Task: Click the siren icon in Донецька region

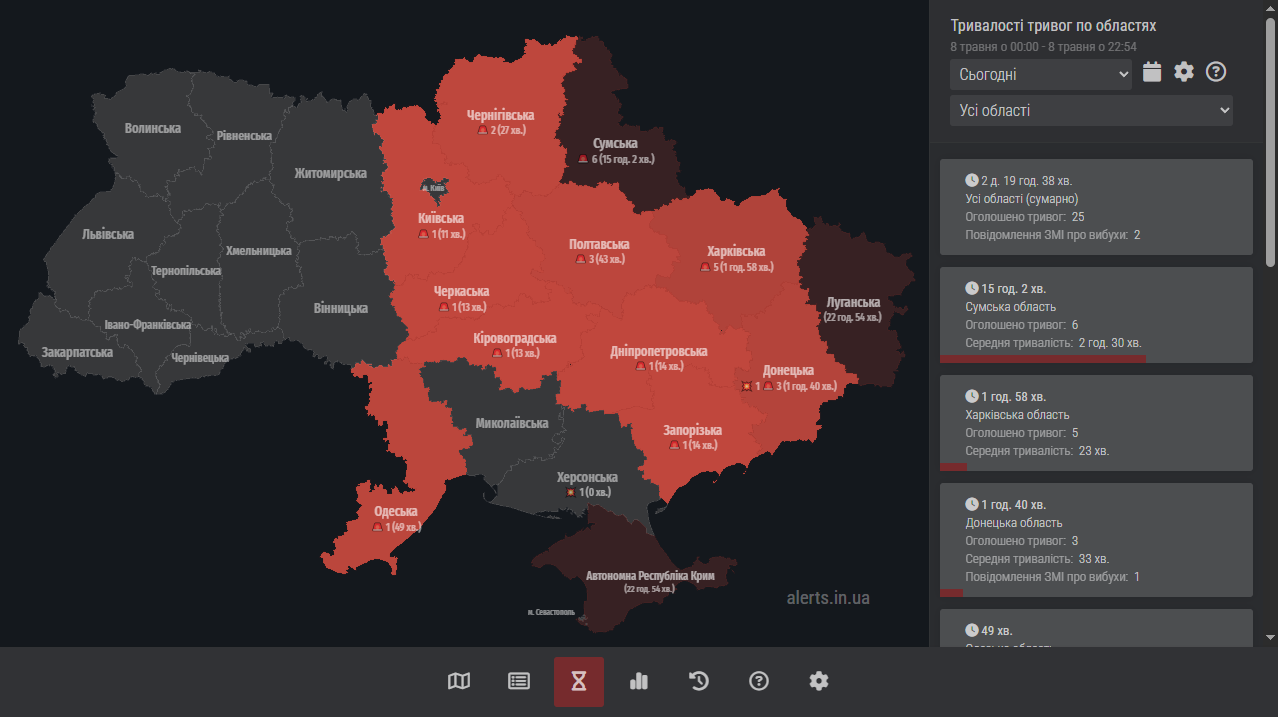Action: [x=767, y=386]
